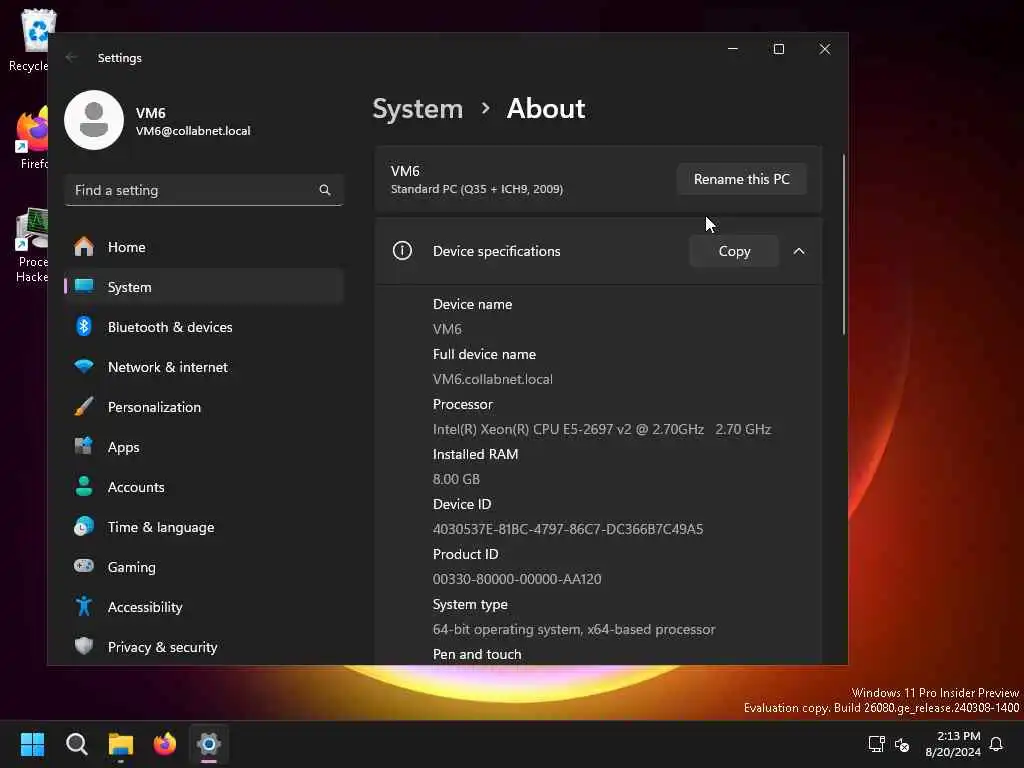Click the System type value 64-bit operating system
Image resolution: width=1024 pixels, height=768 pixels.
tap(573, 629)
